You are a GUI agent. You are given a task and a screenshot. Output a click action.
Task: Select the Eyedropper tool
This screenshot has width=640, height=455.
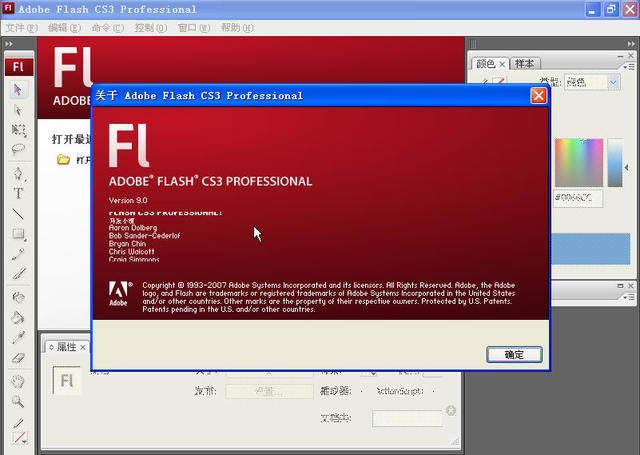tap(18, 337)
